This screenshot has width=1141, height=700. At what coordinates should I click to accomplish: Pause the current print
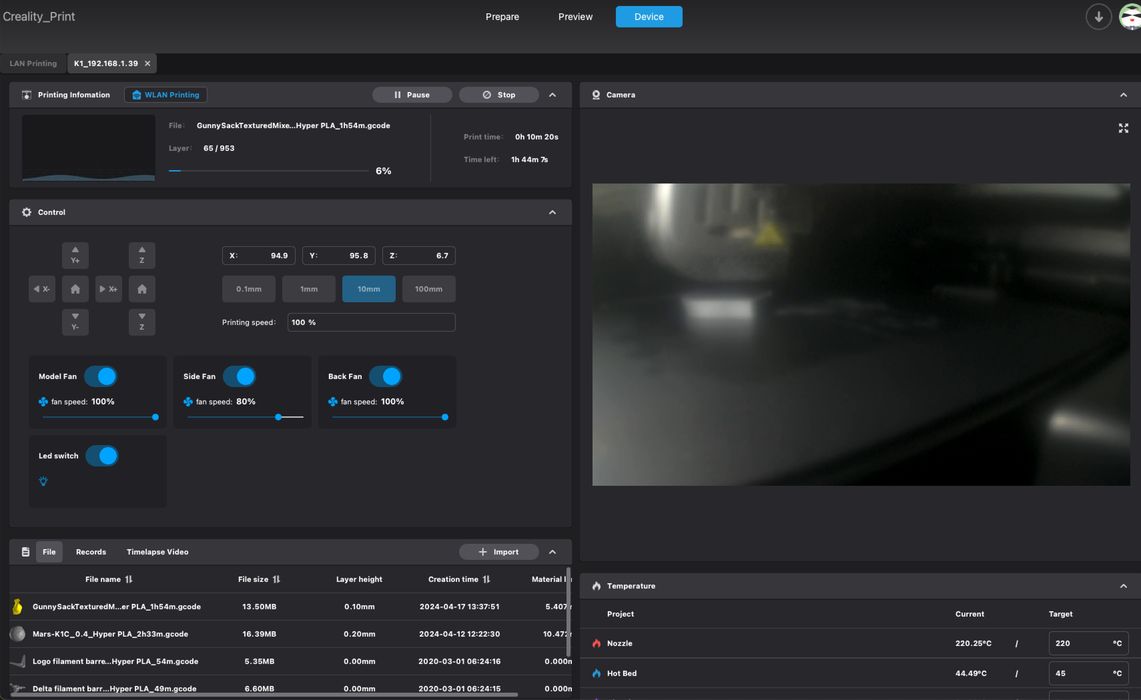pos(411,95)
